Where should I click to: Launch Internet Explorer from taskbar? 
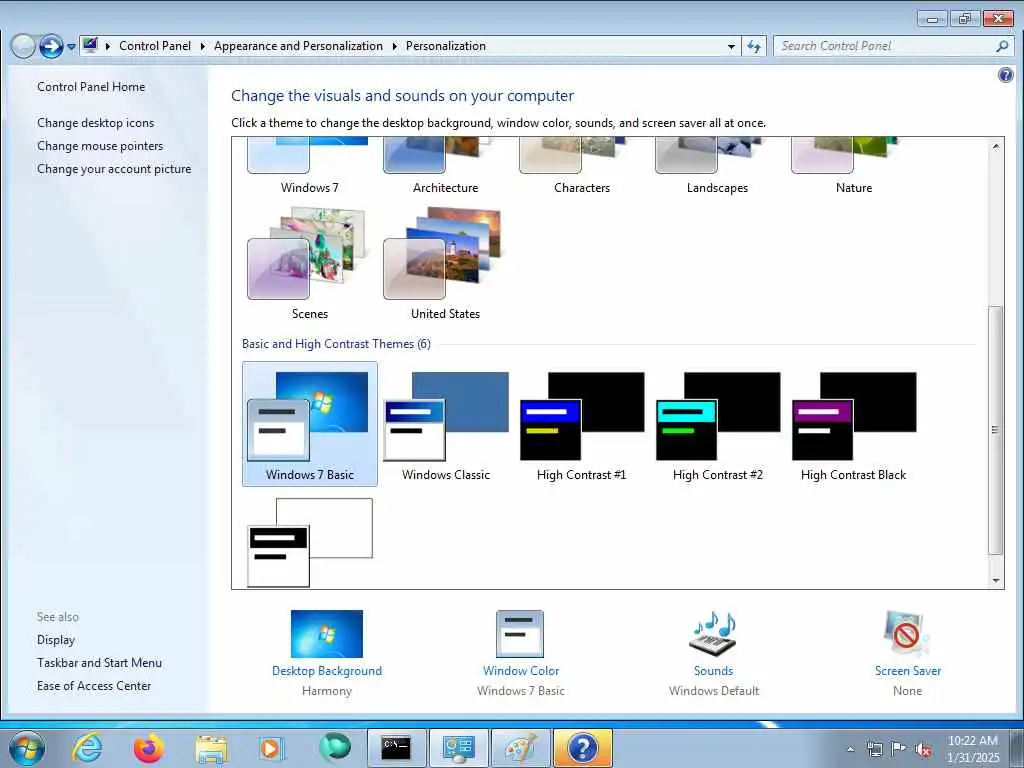coord(87,748)
